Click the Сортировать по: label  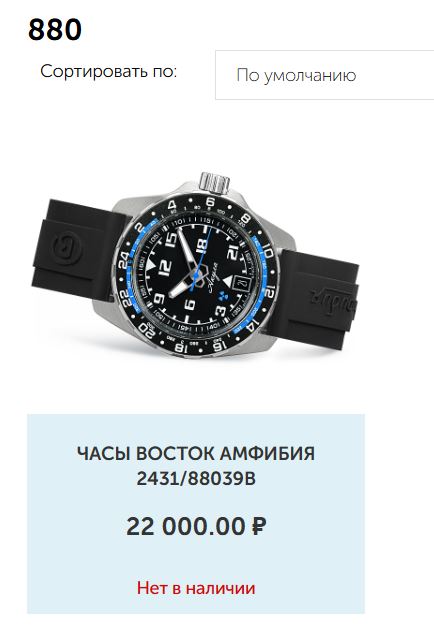(x=108, y=72)
